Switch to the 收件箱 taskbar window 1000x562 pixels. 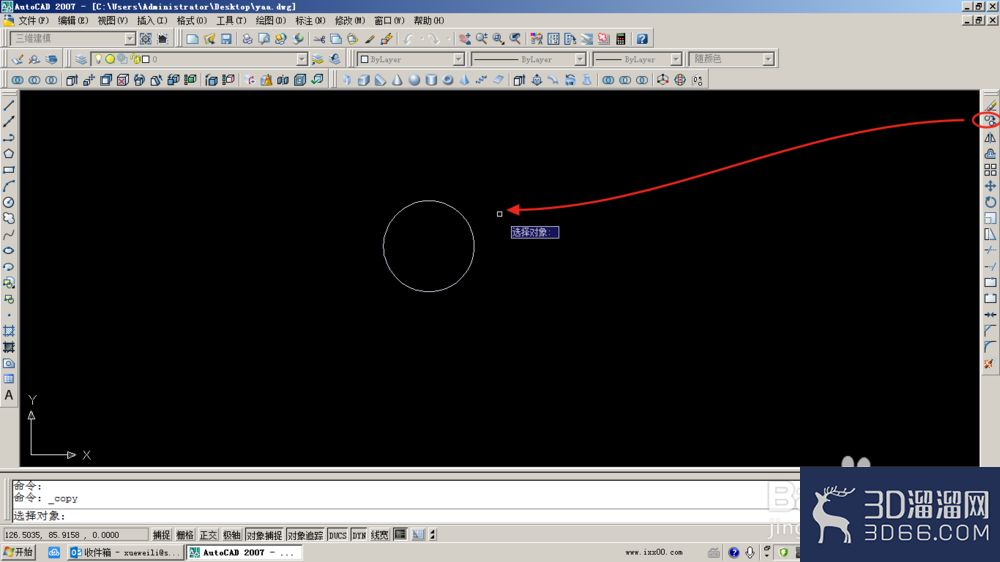tap(126, 552)
